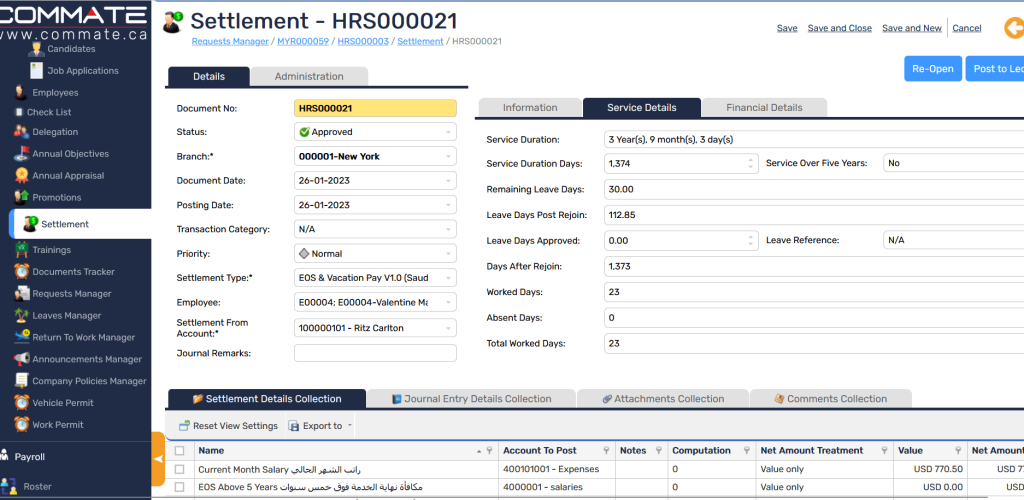Toggle the select-all checkbox in the grid header
Image resolution: width=1024 pixels, height=500 pixels.
pyautogui.click(x=179, y=451)
